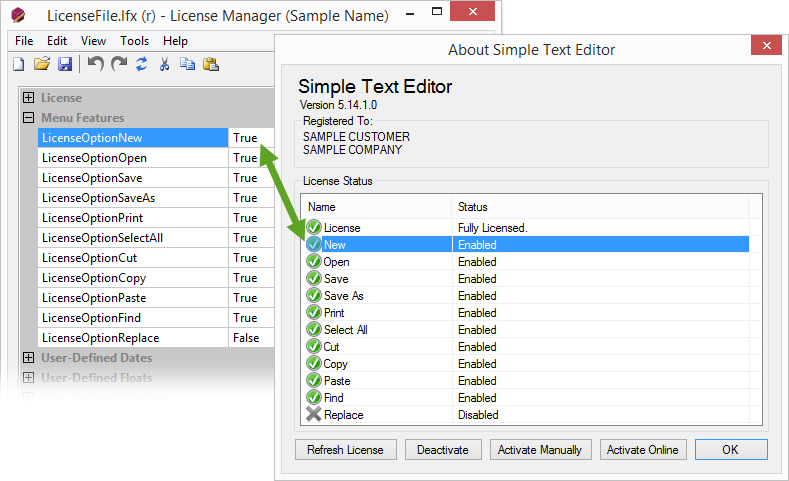Click OK in the About dialog
Viewport: 789px width, 481px height.
pos(731,450)
